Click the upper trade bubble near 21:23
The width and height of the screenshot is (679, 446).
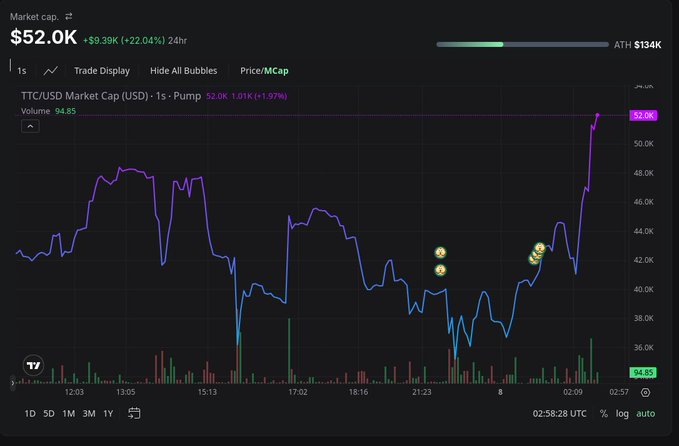coord(440,252)
